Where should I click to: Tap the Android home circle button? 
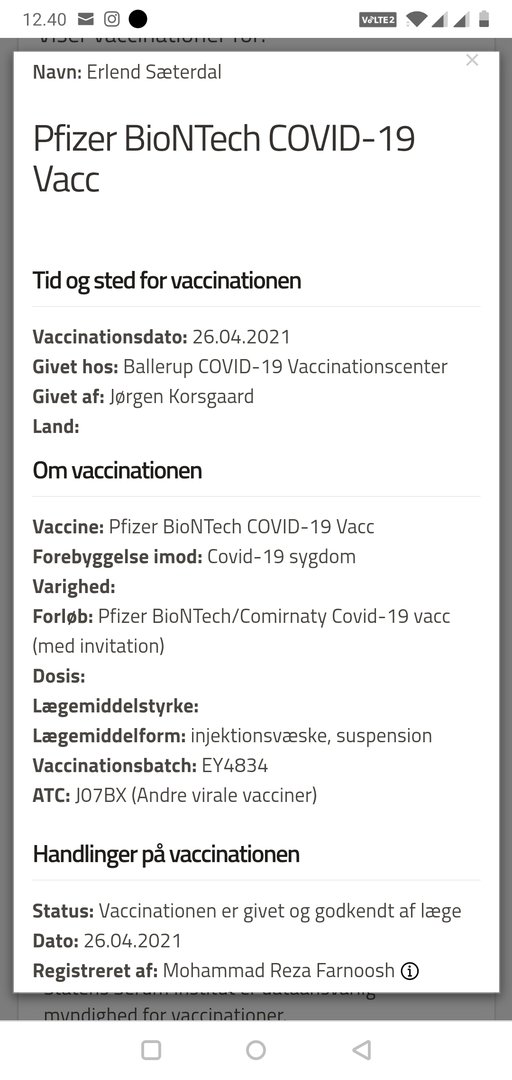coord(256,1050)
